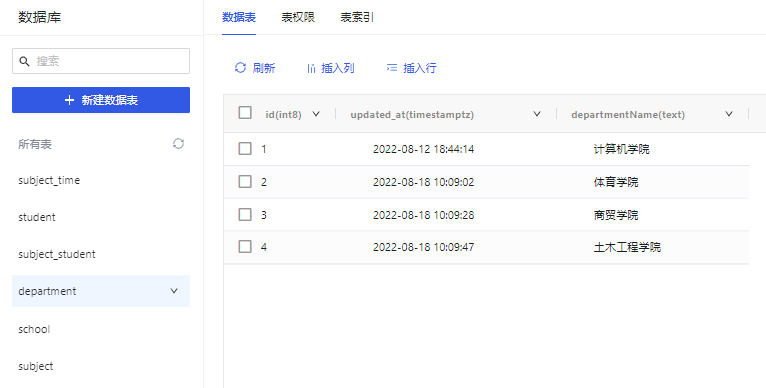Open the id(int8) column dropdown arrow
The height and width of the screenshot is (388, 766).
pos(316,114)
